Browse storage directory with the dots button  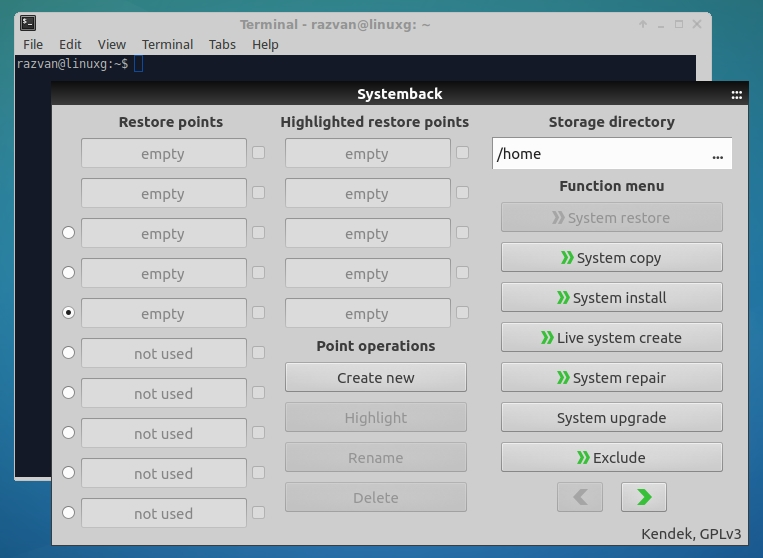pos(718,156)
